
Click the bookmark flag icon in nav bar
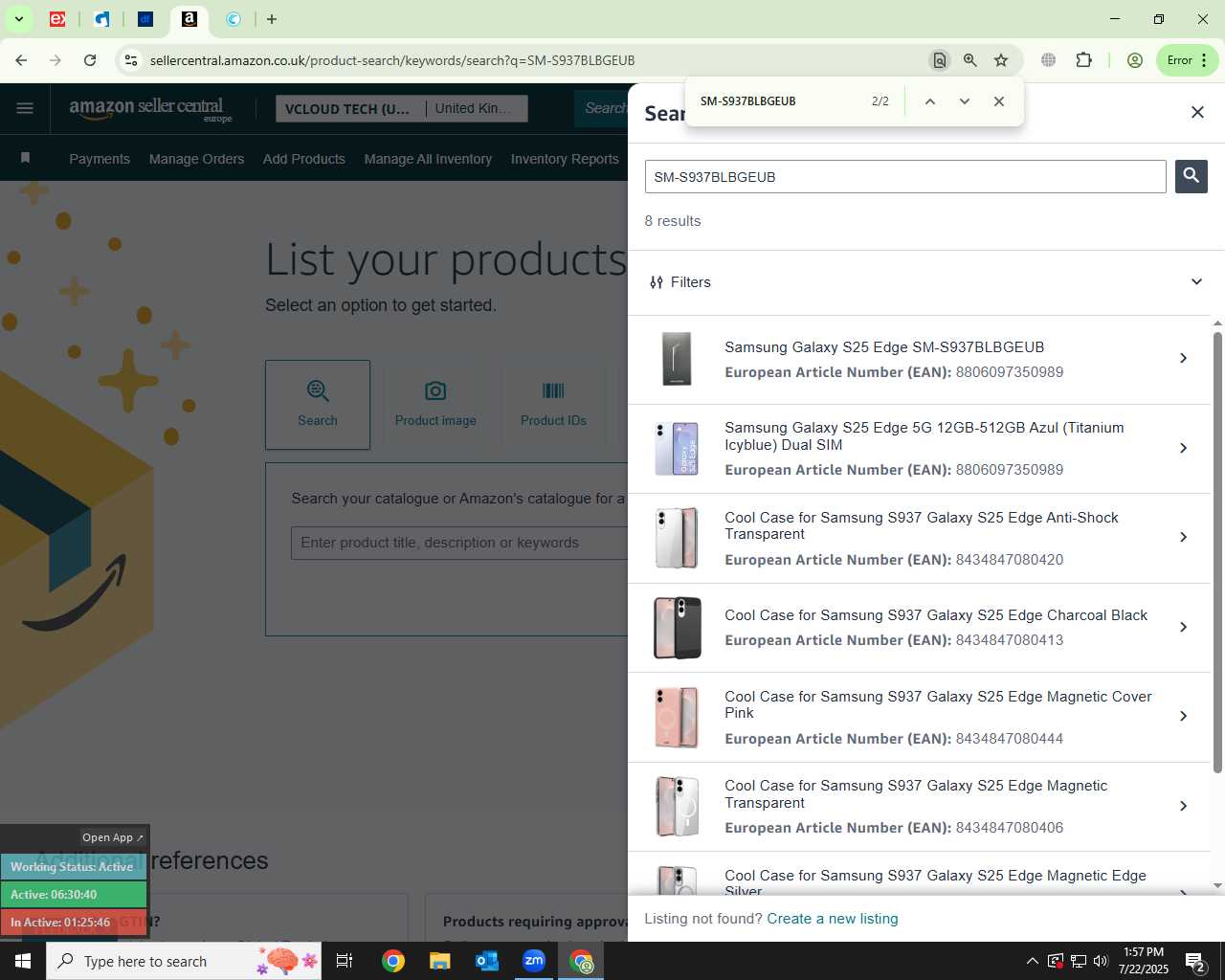pyautogui.click(x=26, y=158)
